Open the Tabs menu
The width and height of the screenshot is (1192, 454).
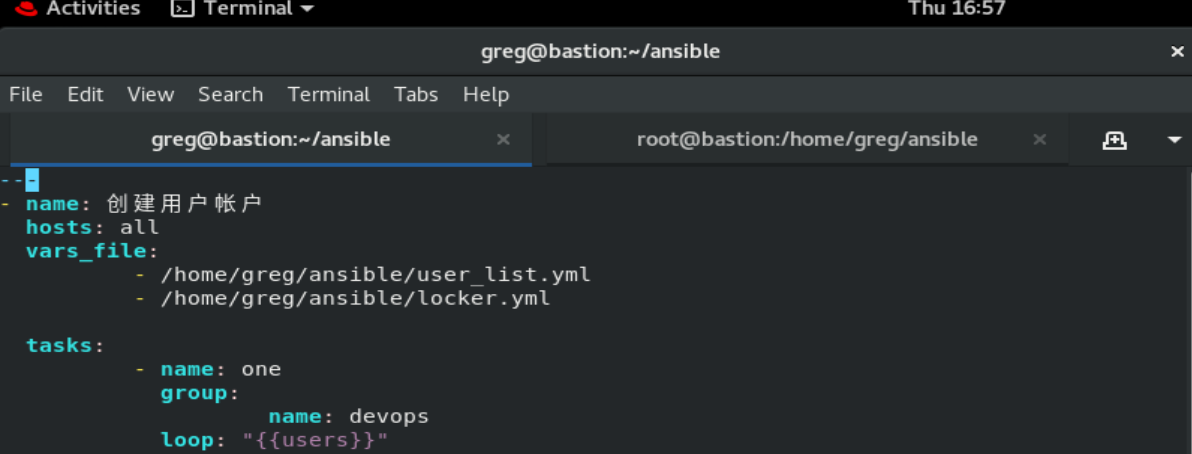(416, 94)
